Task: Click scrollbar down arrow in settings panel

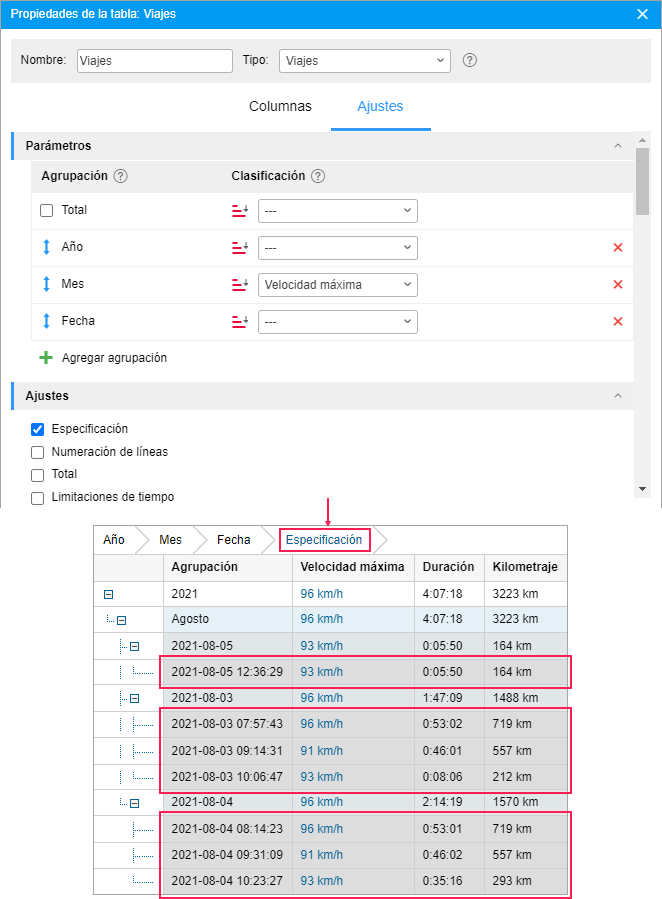Action: click(643, 489)
